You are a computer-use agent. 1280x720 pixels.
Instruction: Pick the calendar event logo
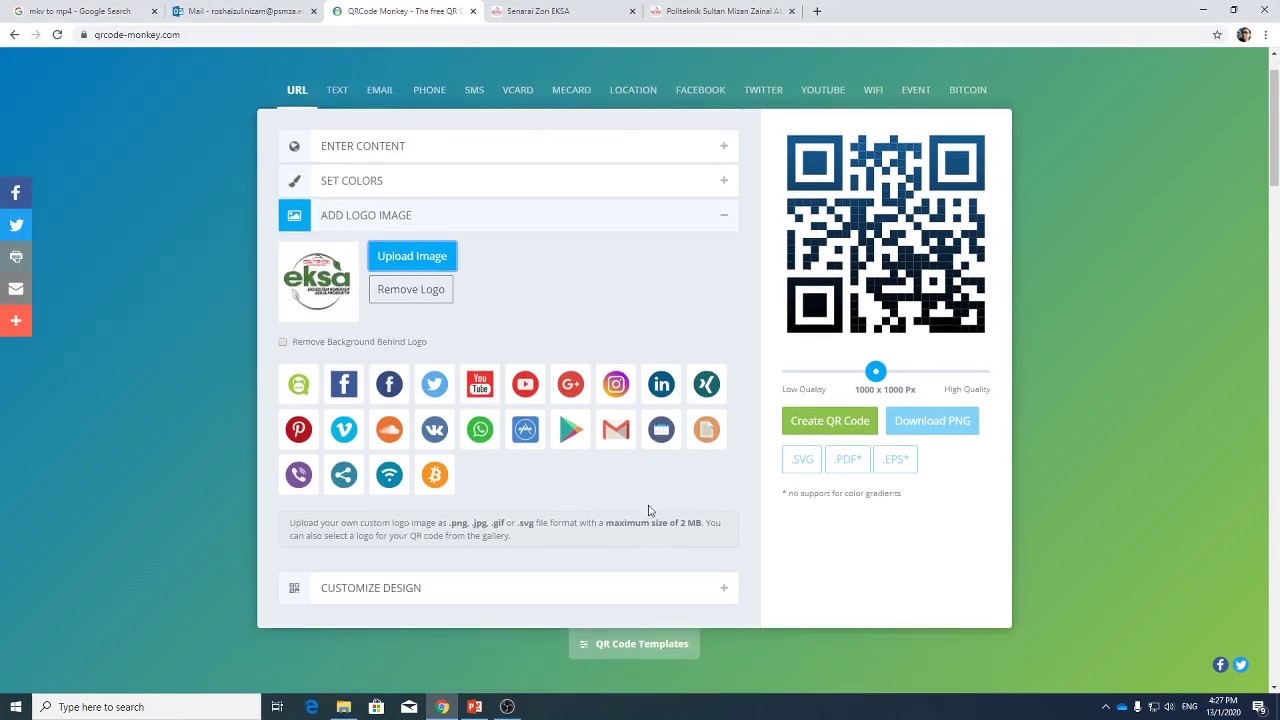pyautogui.click(x=661, y=429)
